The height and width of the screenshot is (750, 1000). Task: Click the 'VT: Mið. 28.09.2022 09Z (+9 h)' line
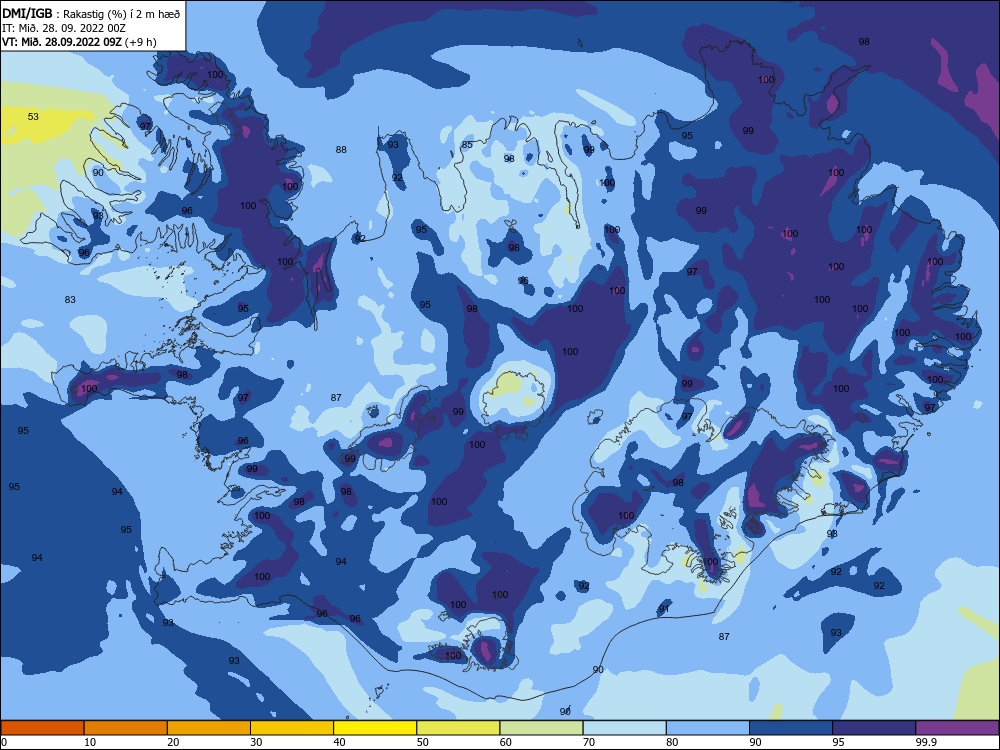click(79, 42)
